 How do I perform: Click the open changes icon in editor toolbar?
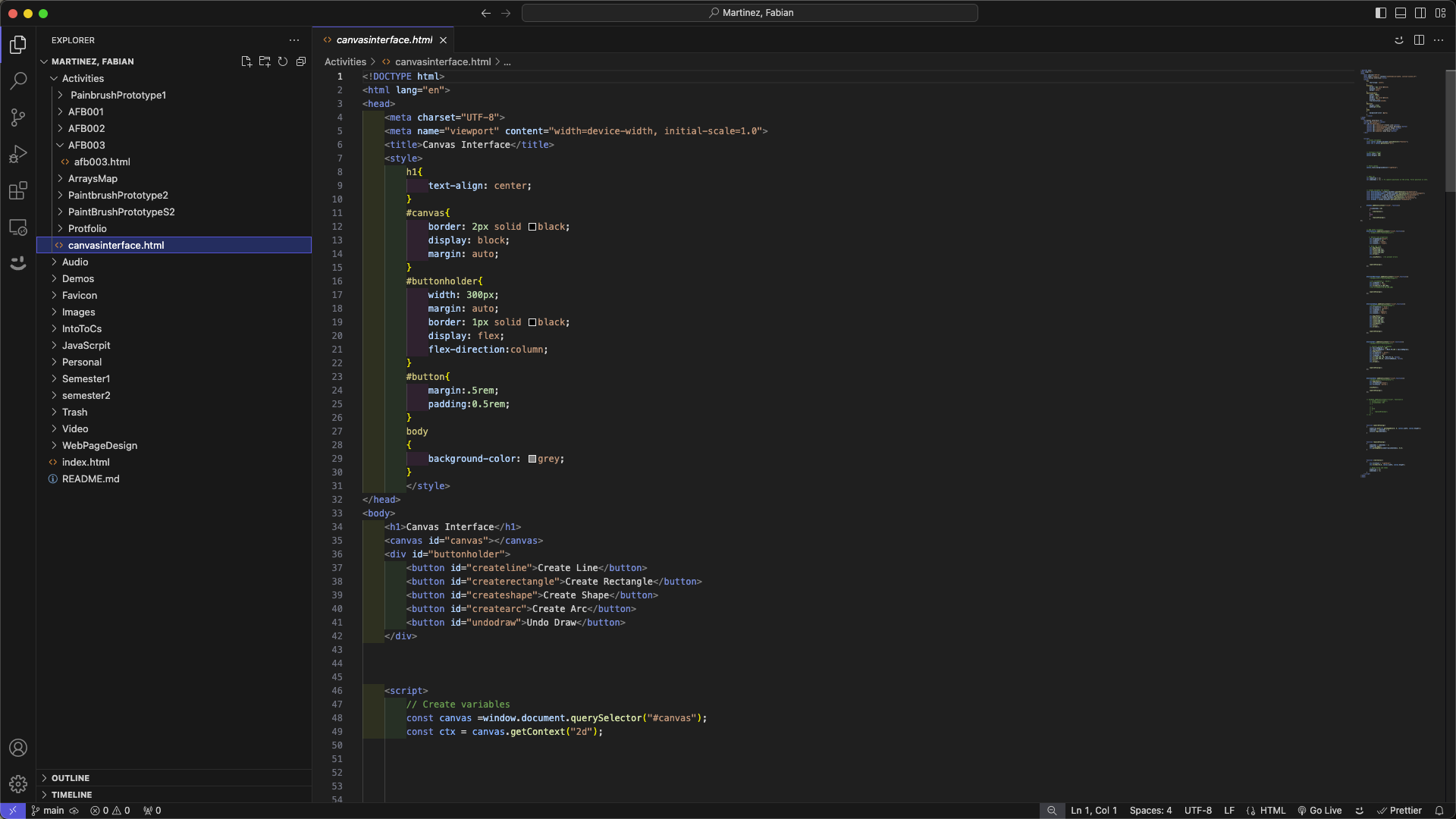1399,40
